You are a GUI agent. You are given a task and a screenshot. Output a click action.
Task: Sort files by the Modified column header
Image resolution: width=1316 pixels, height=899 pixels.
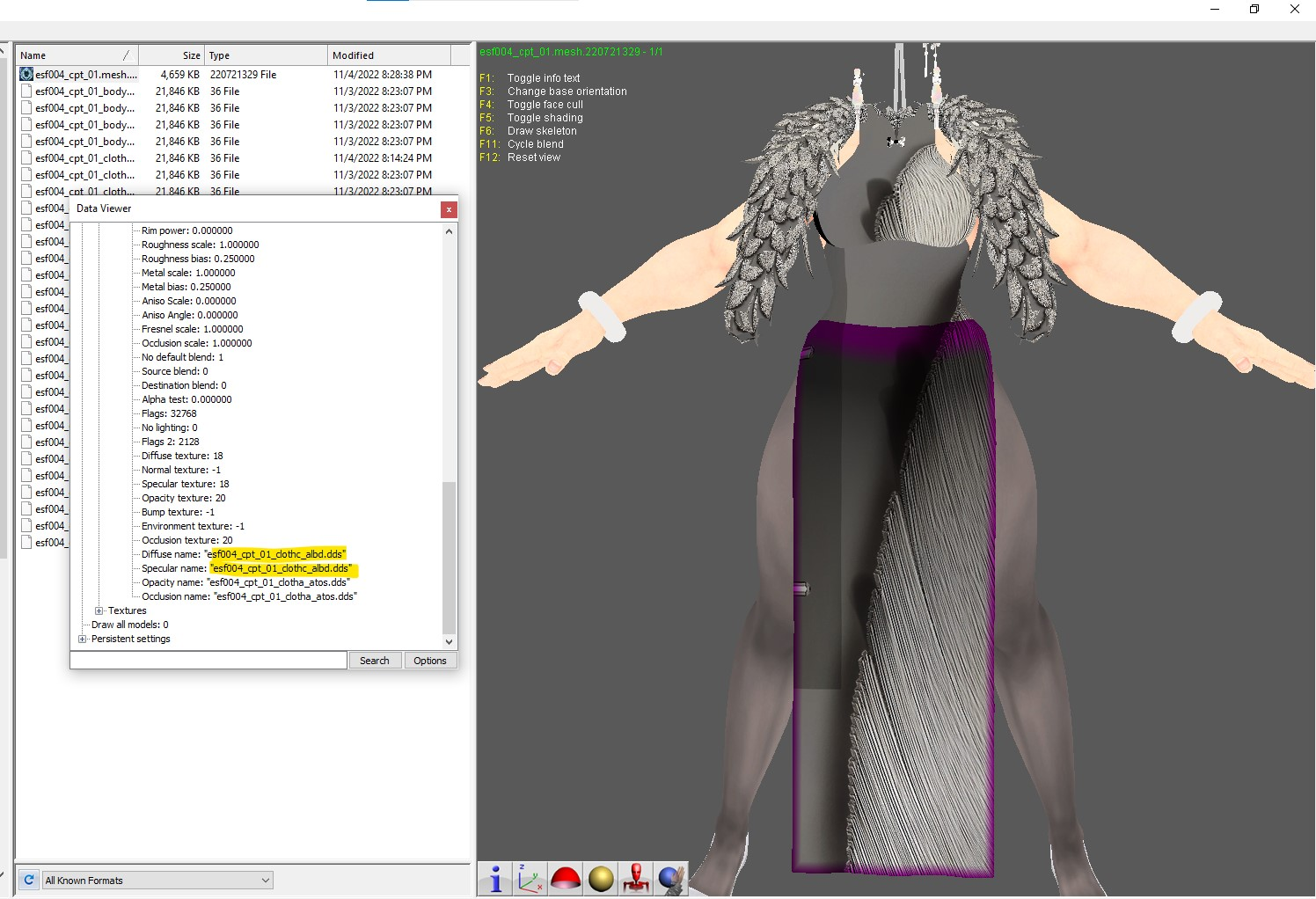pyautogui.click(x=390, y=55)
